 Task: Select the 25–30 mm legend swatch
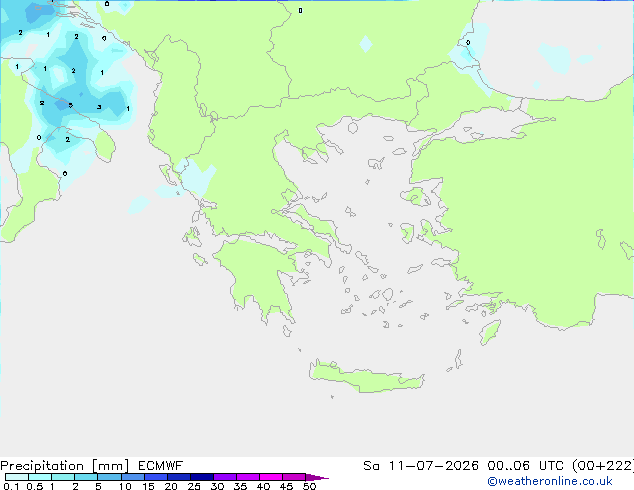[202, 477]
